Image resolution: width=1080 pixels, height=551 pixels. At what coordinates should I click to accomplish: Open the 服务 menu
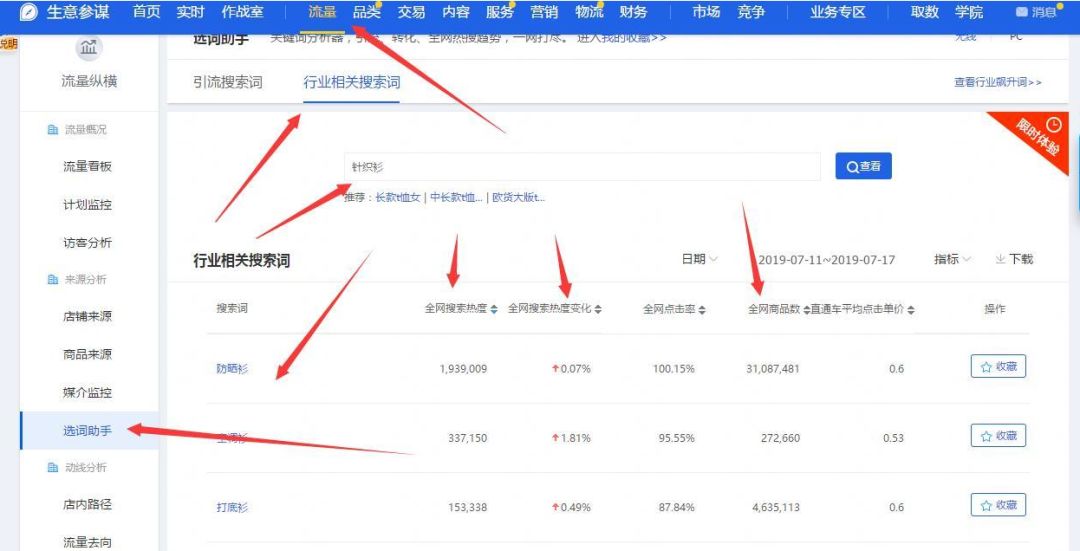pyautogui.click(x=499, y=12)
